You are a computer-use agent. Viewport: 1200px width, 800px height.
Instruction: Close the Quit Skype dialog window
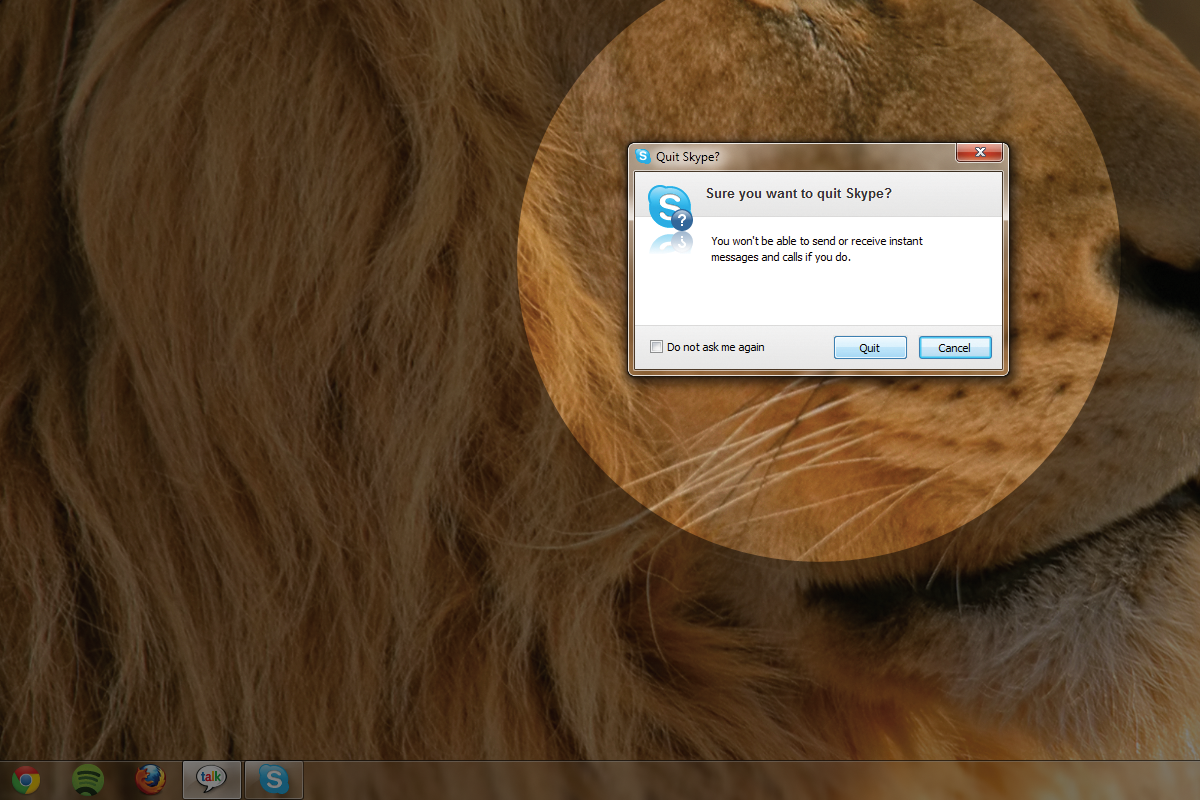[x=980, y=153]
